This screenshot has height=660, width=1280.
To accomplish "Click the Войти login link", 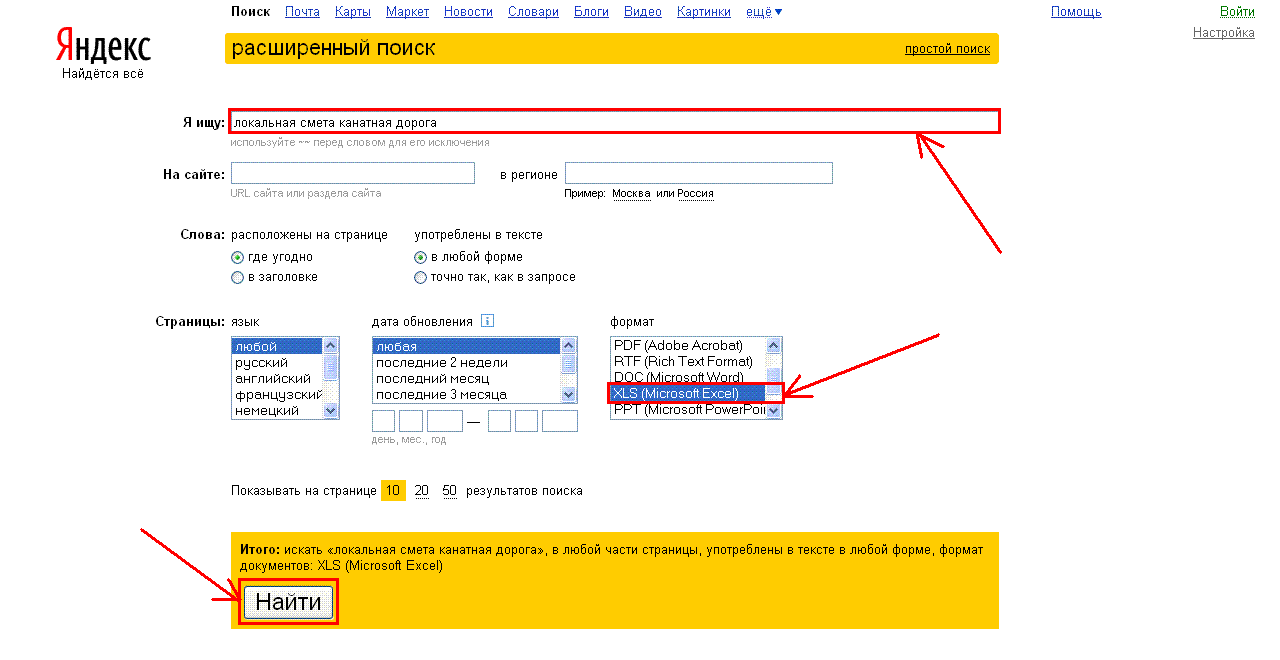I will point(1237,12).
